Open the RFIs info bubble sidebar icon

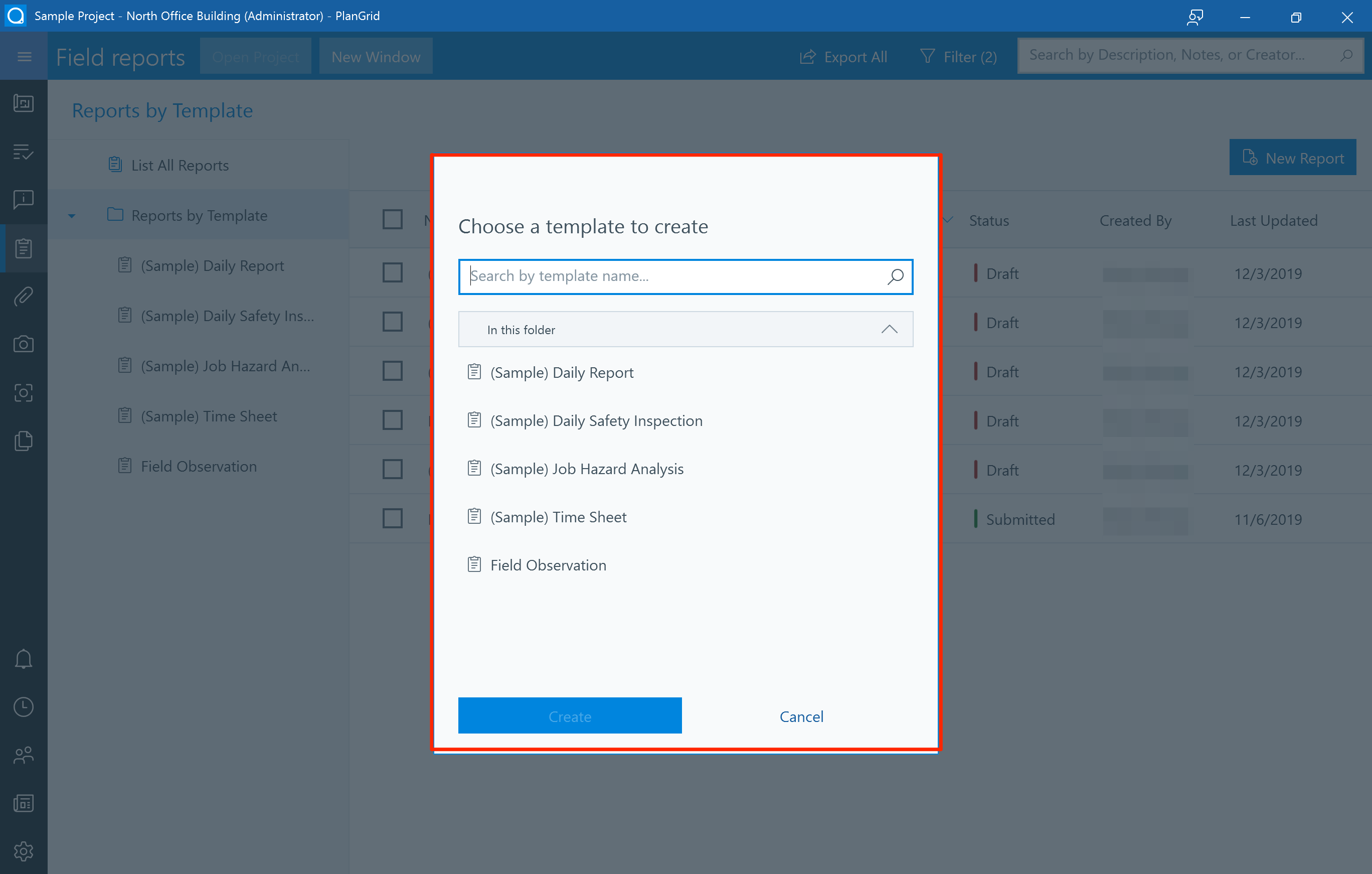[24, 200]
